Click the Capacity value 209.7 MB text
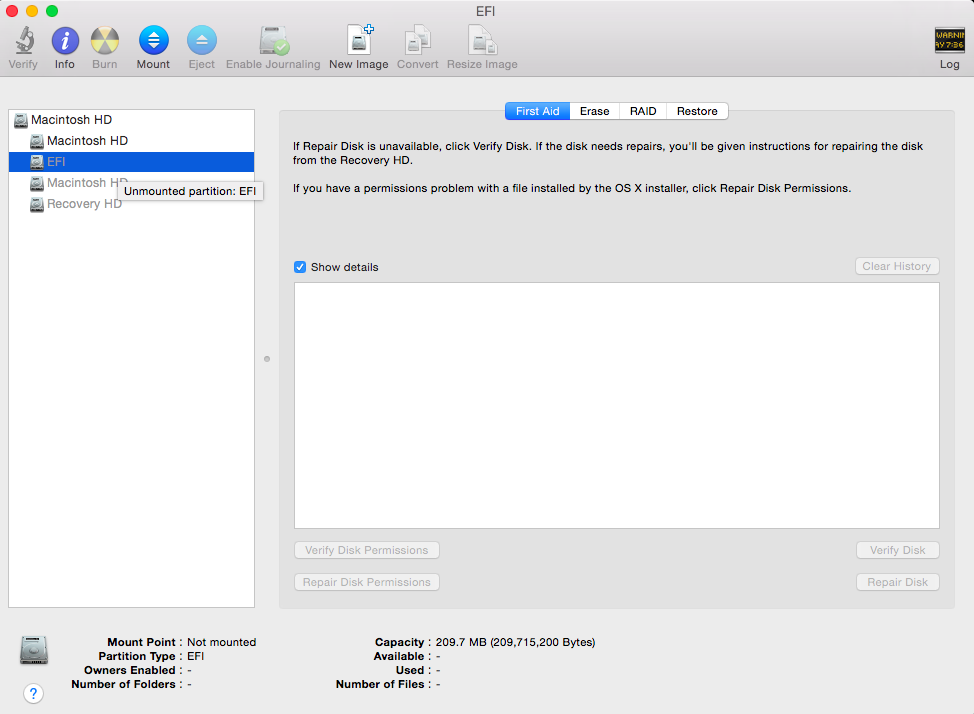 tap(516, 642)
